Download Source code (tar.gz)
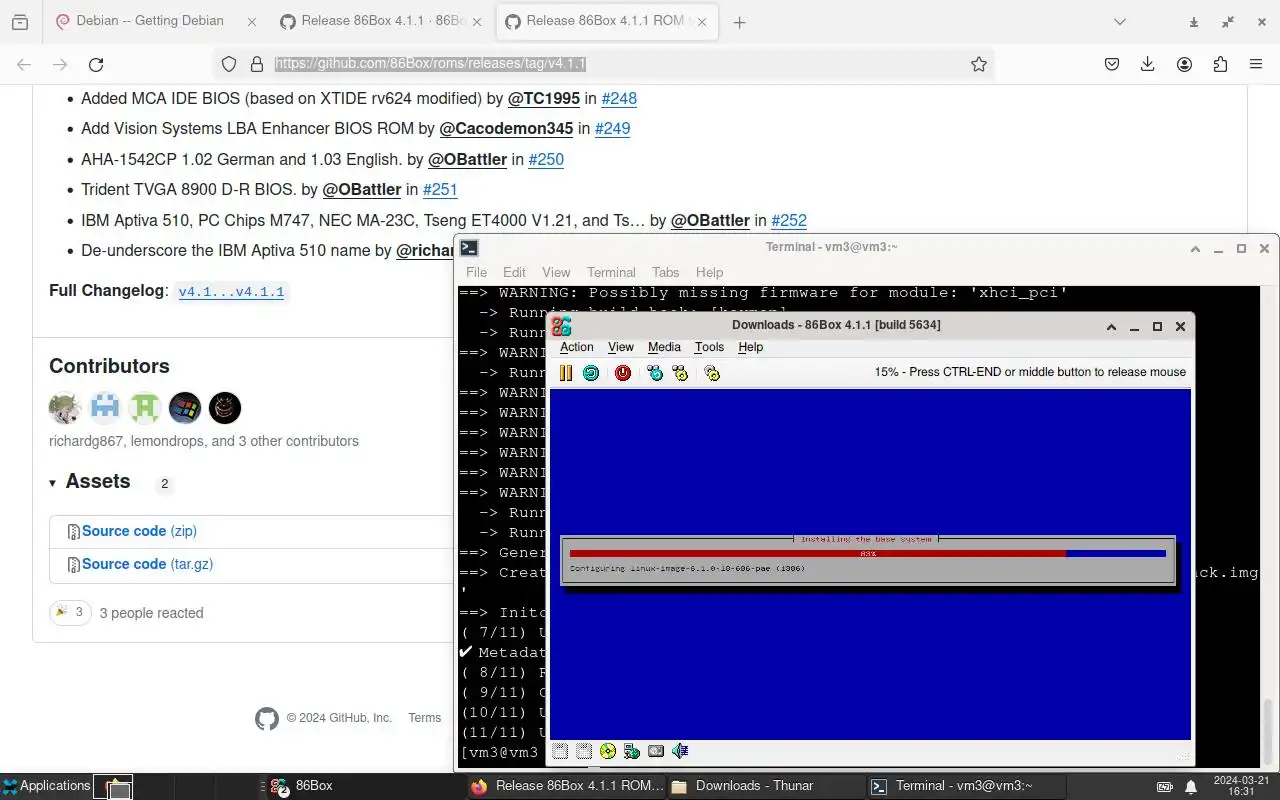1280x800 pixels. coord(147,564)
